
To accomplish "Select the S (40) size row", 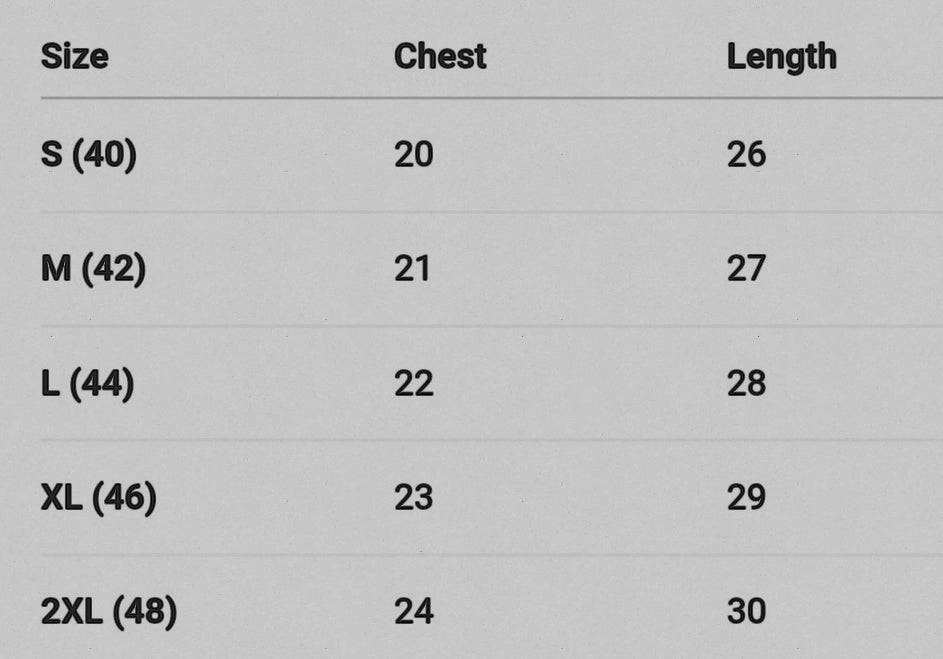I will coord(89,155).
